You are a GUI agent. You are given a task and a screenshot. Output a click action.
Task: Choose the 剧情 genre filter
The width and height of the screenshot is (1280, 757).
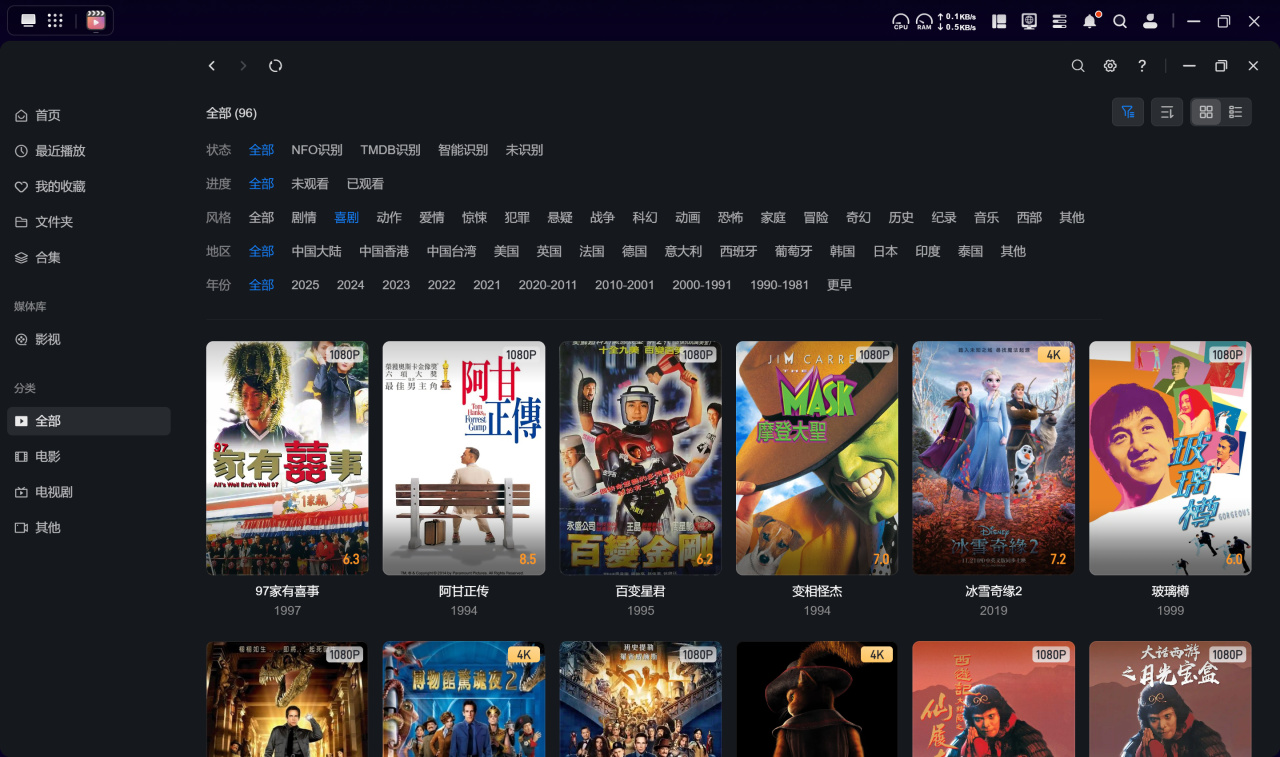click(304, 217)
